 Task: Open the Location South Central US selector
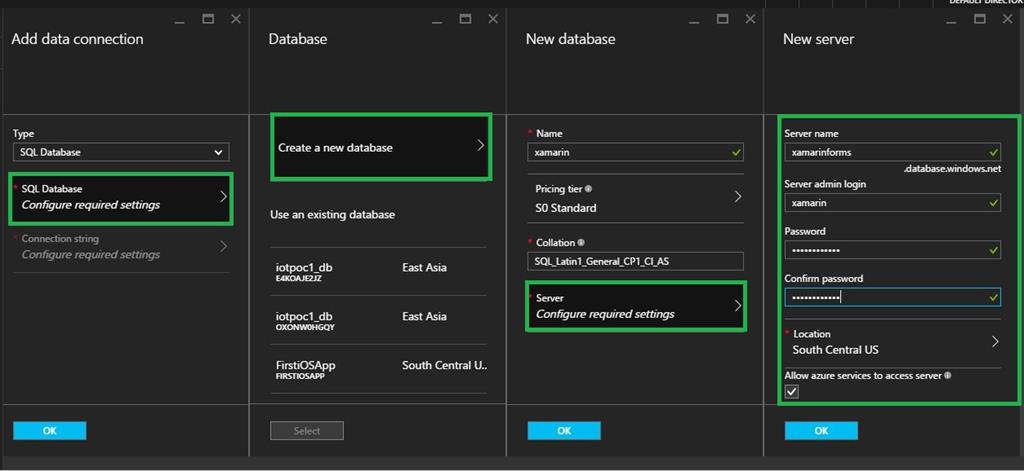[892, 342]
